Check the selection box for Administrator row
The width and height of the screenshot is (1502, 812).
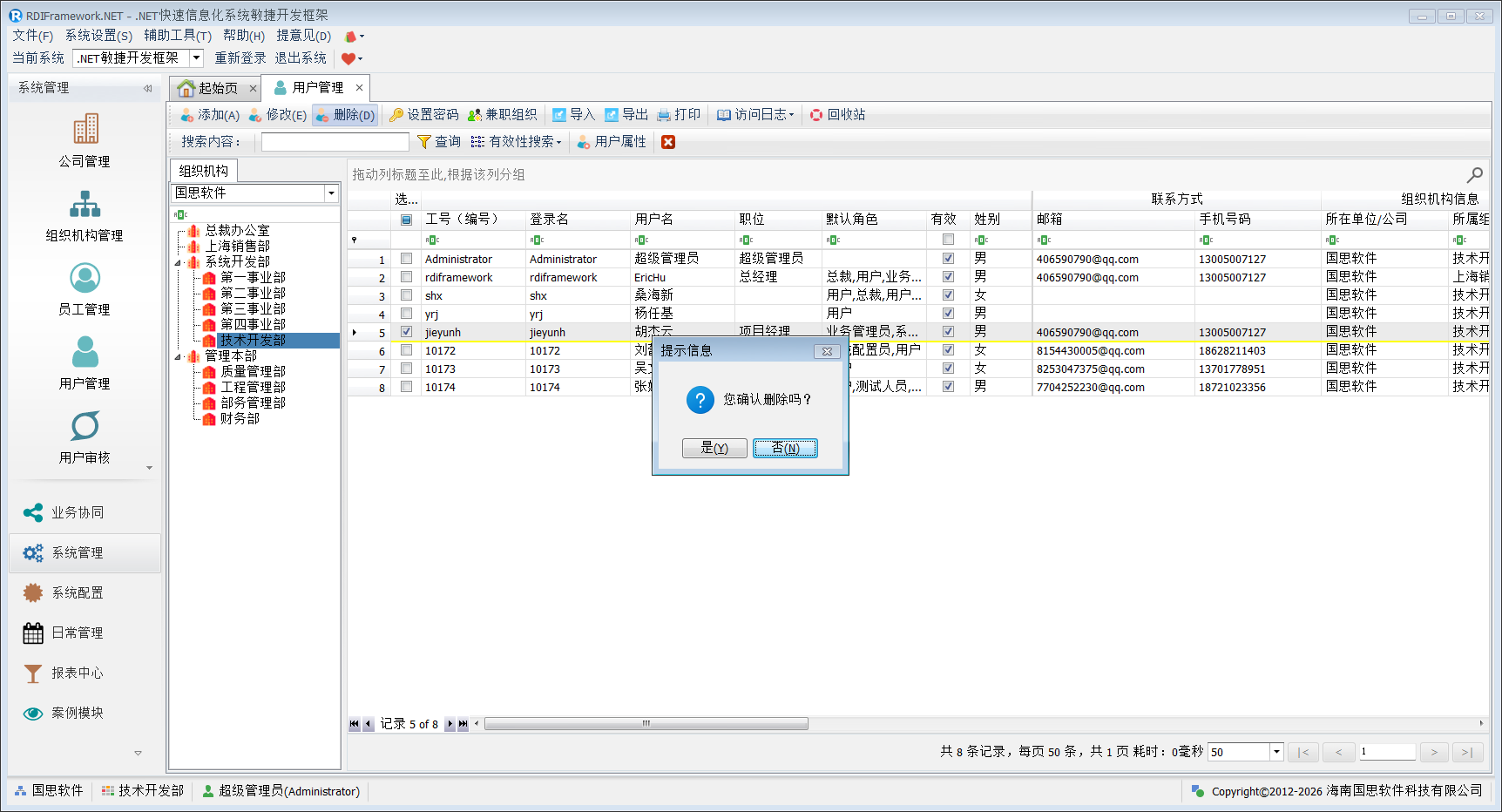coord(406,259)
